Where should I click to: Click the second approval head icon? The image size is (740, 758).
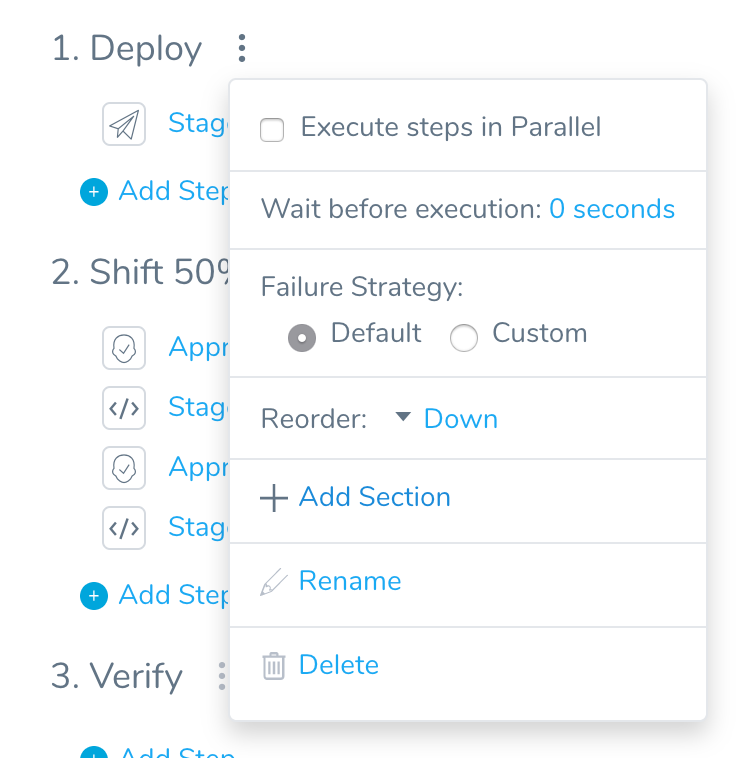[x=124, y=468]
